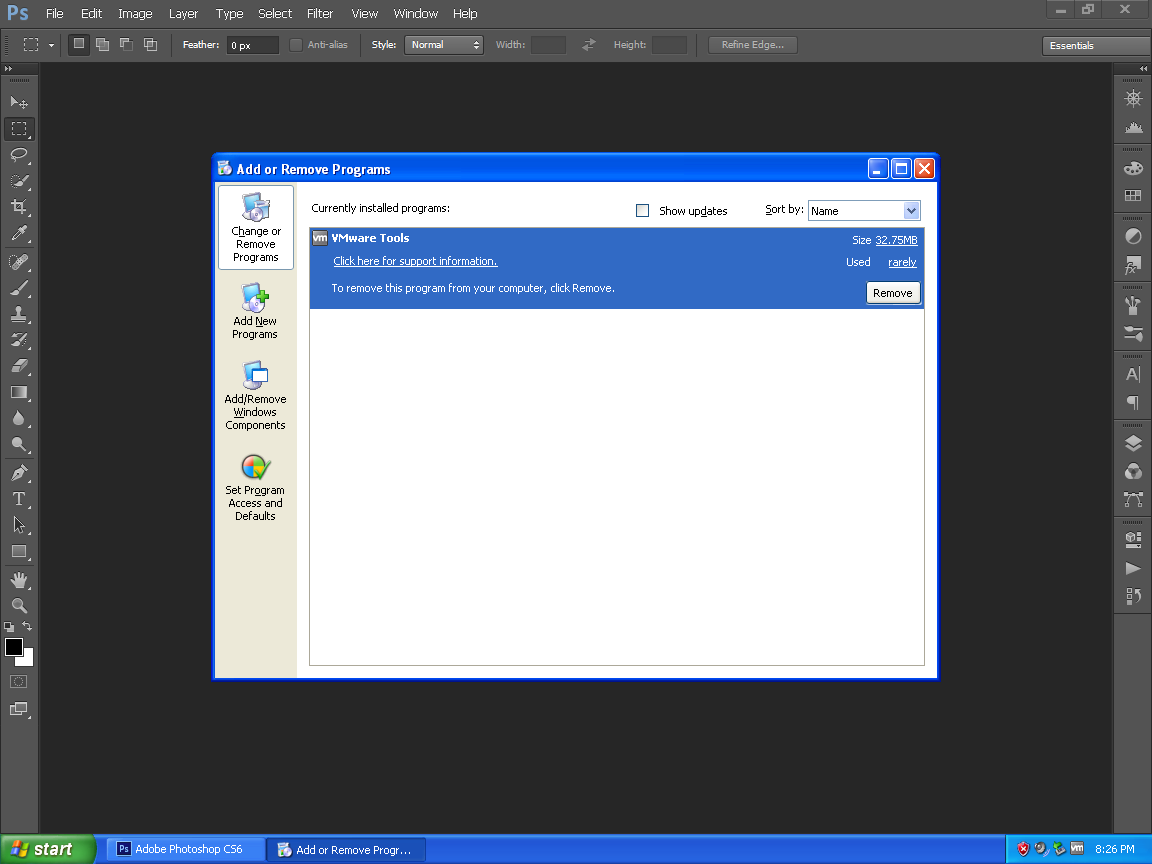Select the History Brush tool
Viewport: 1152px width, 864px height.
click(x=19, y=340)
